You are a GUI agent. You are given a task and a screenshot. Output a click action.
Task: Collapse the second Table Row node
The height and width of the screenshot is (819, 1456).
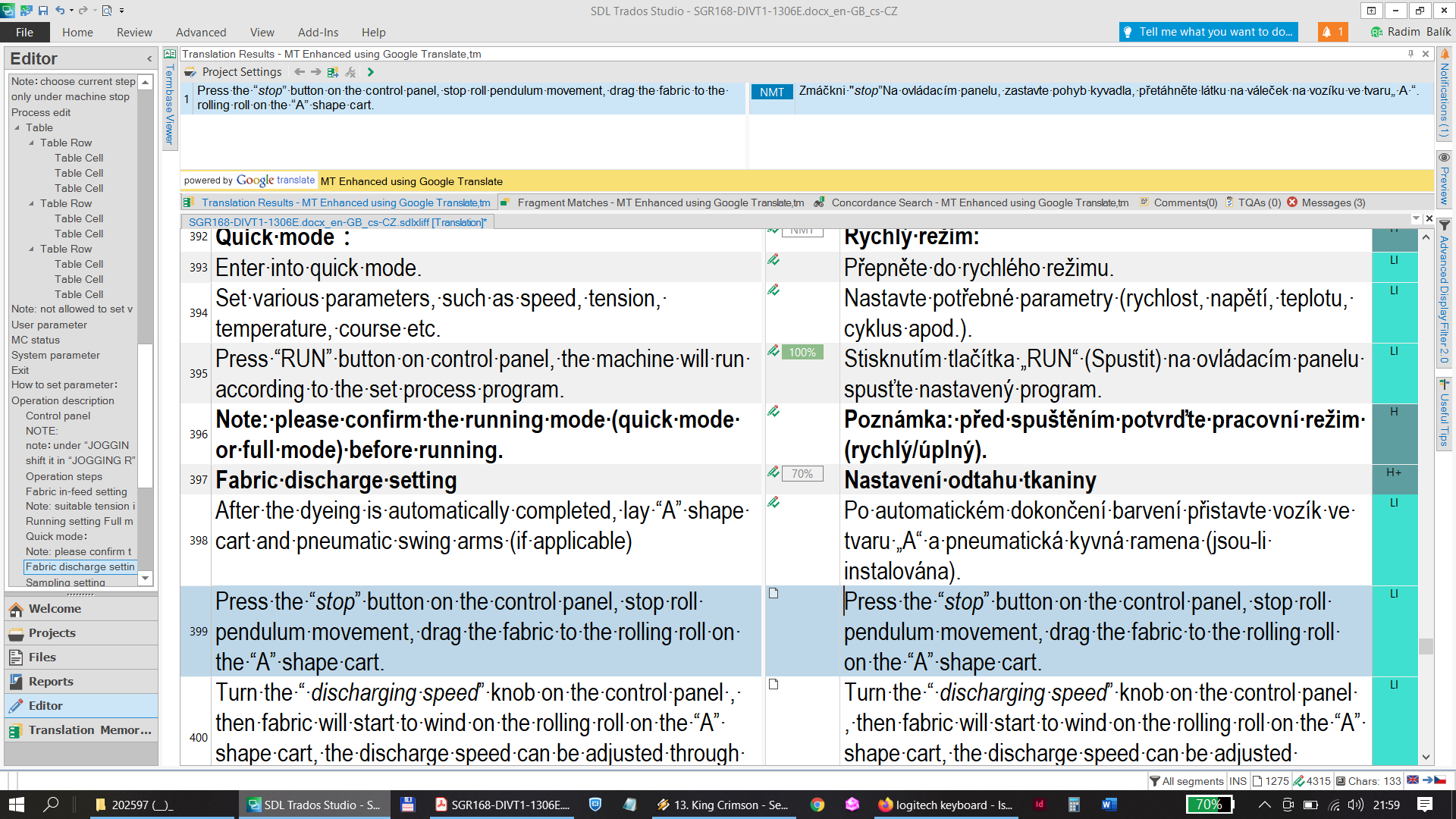(31, 203)
